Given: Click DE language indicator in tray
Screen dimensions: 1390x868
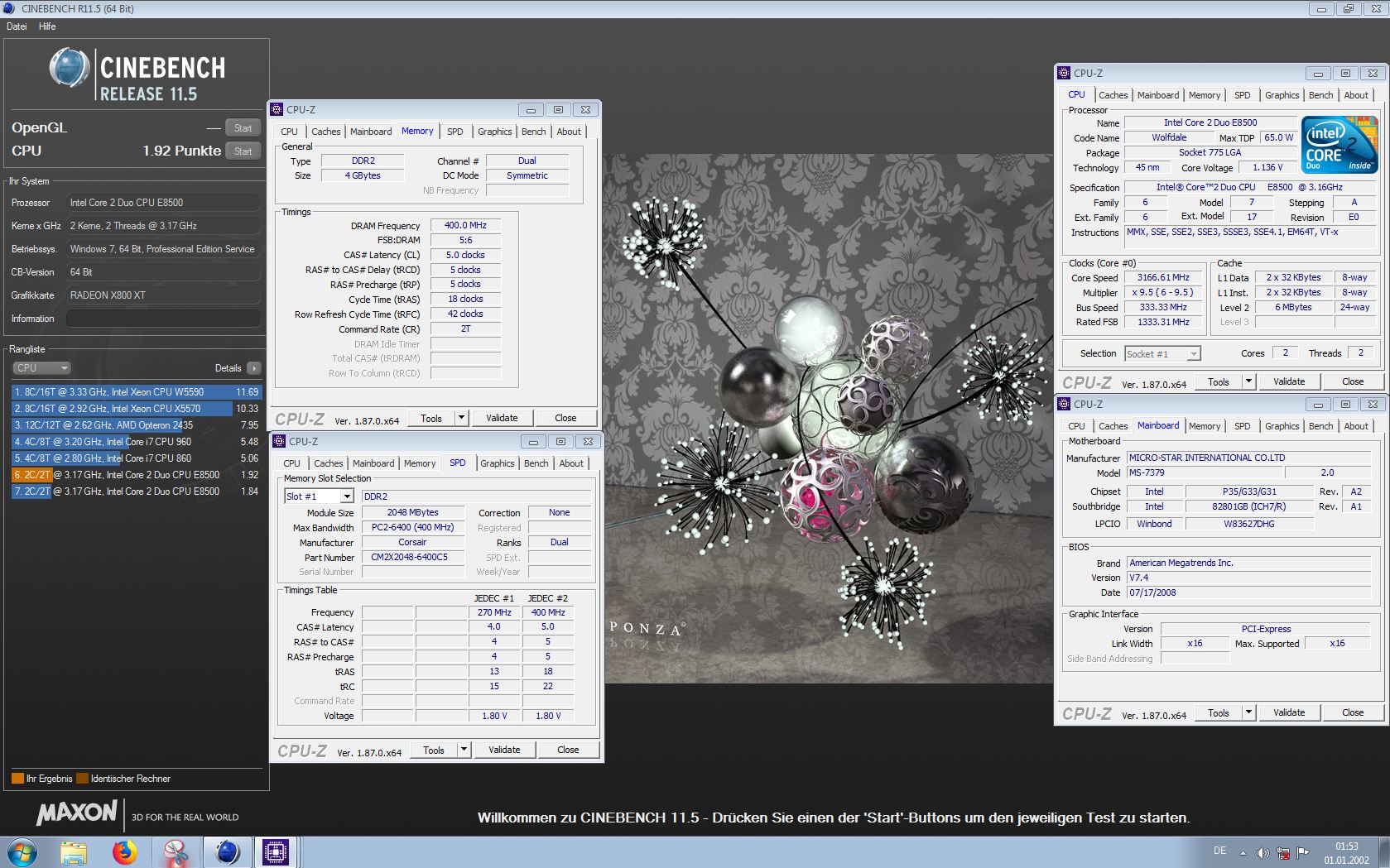Looking at the screenshot, I should (1219, 851).
